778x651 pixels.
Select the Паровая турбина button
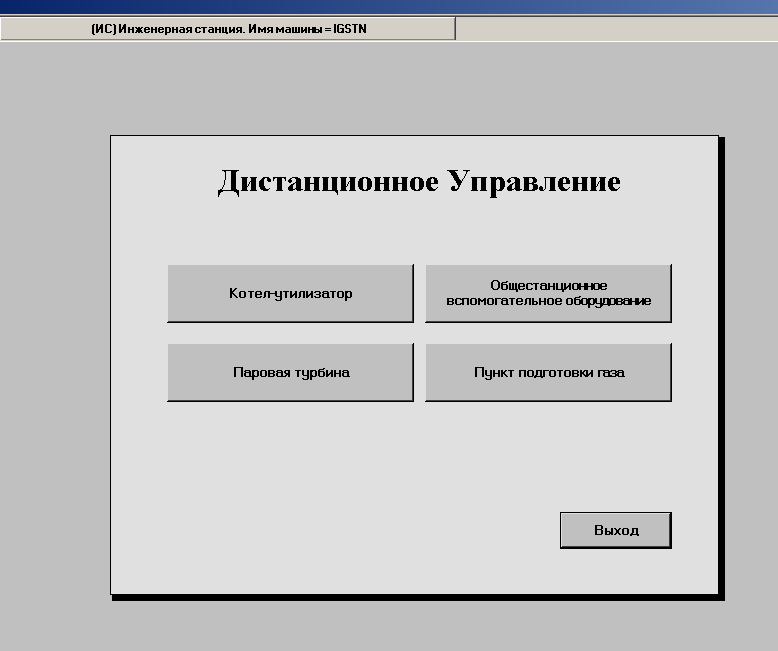pyautogui.click(x=290, y=372)
